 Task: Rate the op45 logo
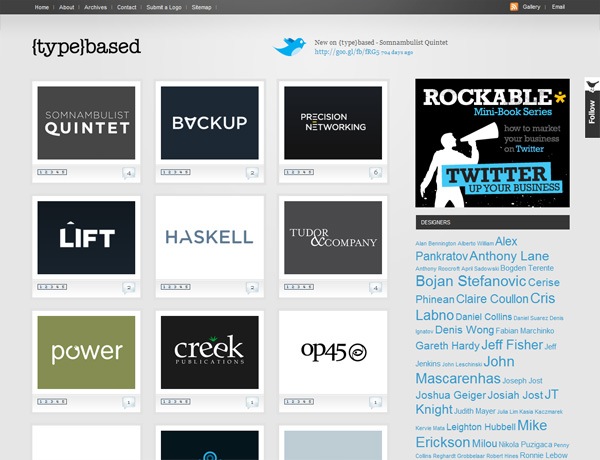point(299,402)
